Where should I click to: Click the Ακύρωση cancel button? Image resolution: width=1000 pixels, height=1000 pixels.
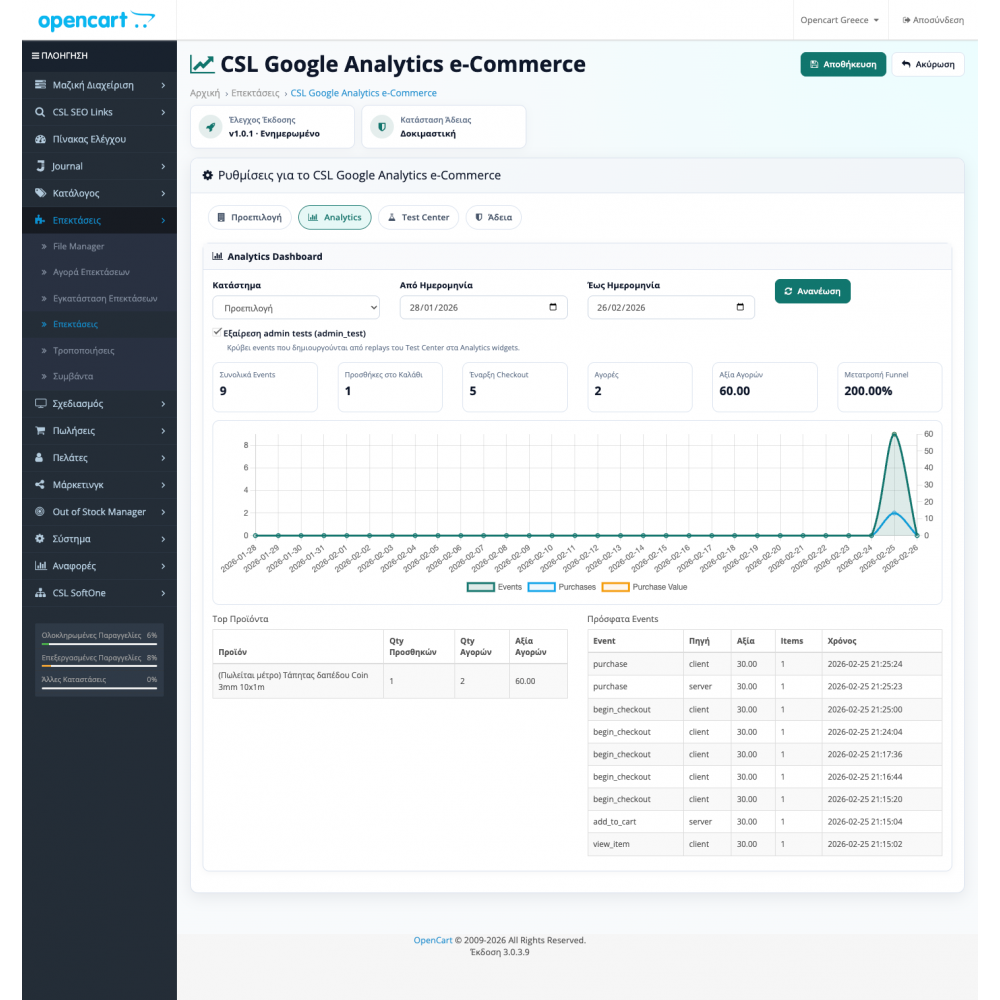coord(928,64)
